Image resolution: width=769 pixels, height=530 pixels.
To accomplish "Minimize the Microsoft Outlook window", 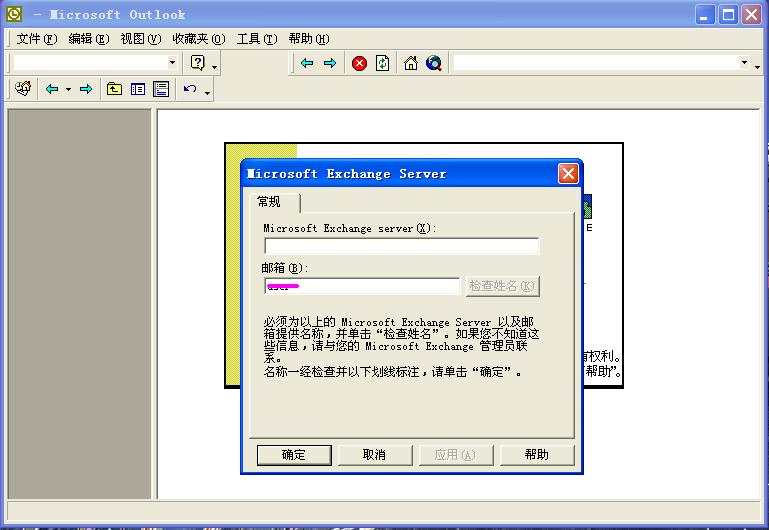I will (x=704, y=15).
